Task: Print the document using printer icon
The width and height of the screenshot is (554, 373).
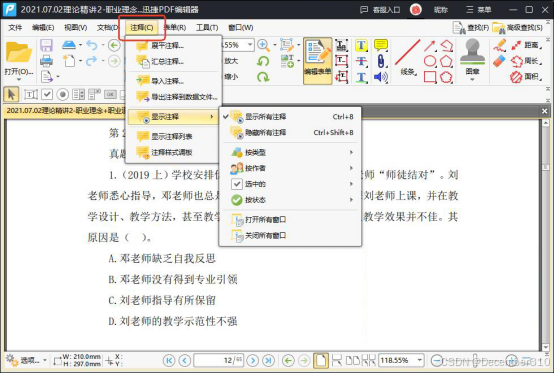Action: pyautogui.click(x=46, y=61)
